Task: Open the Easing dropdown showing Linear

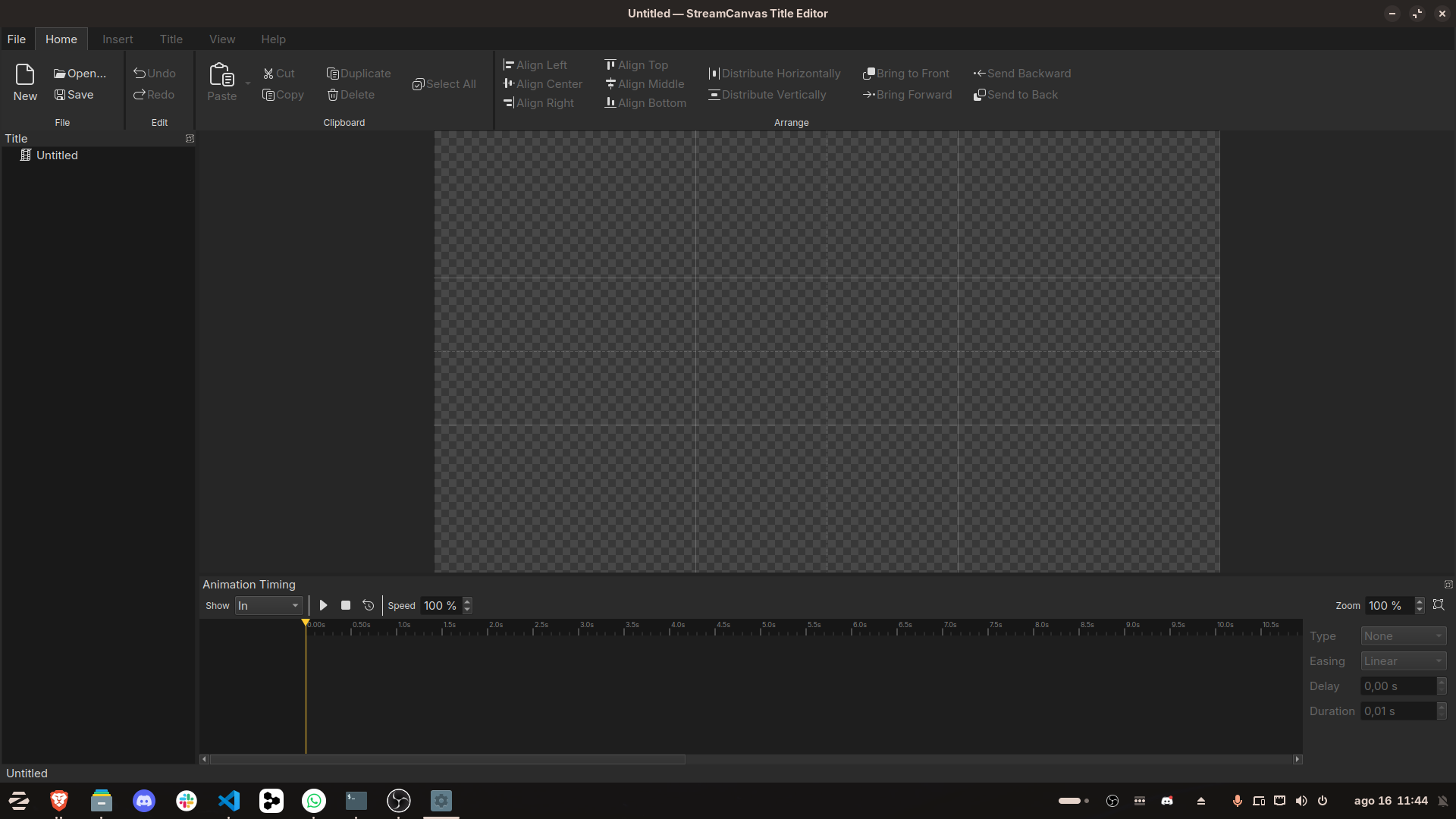Action: (1404, 661)
